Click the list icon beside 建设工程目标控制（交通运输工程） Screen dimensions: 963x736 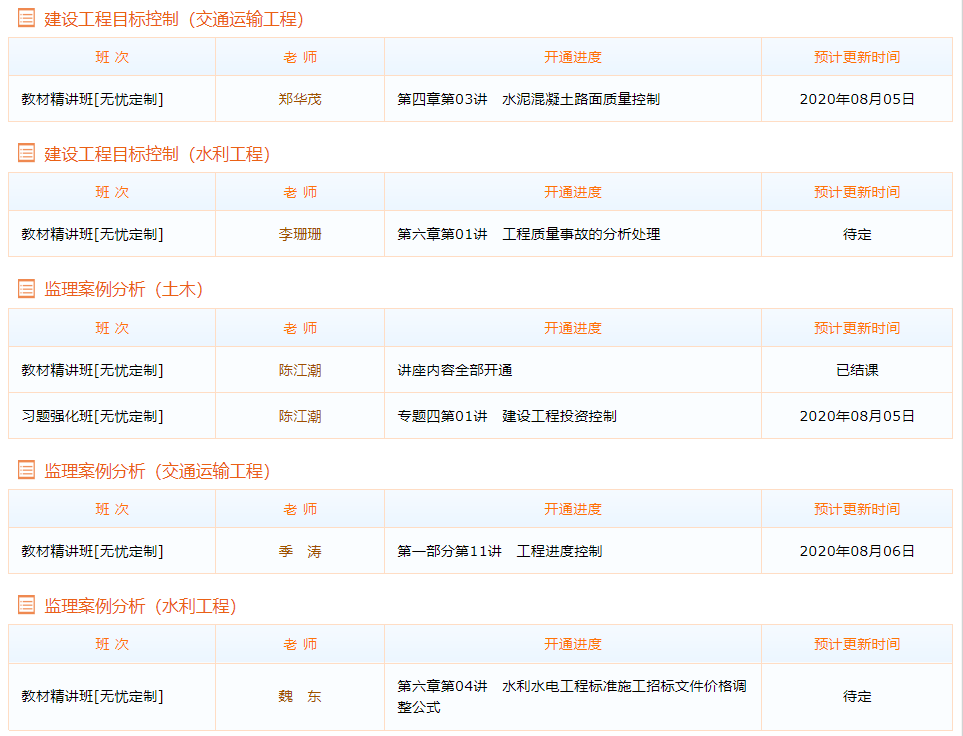(x=26, y=18)
